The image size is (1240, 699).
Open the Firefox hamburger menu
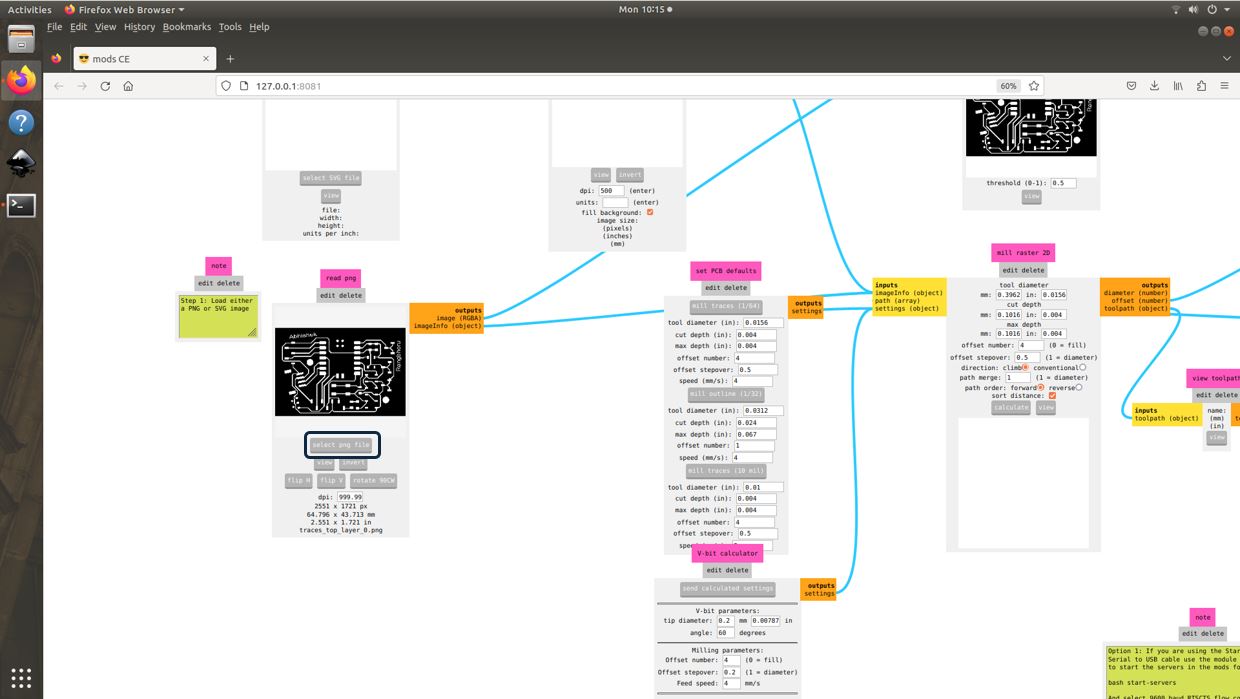[1224, 86]
